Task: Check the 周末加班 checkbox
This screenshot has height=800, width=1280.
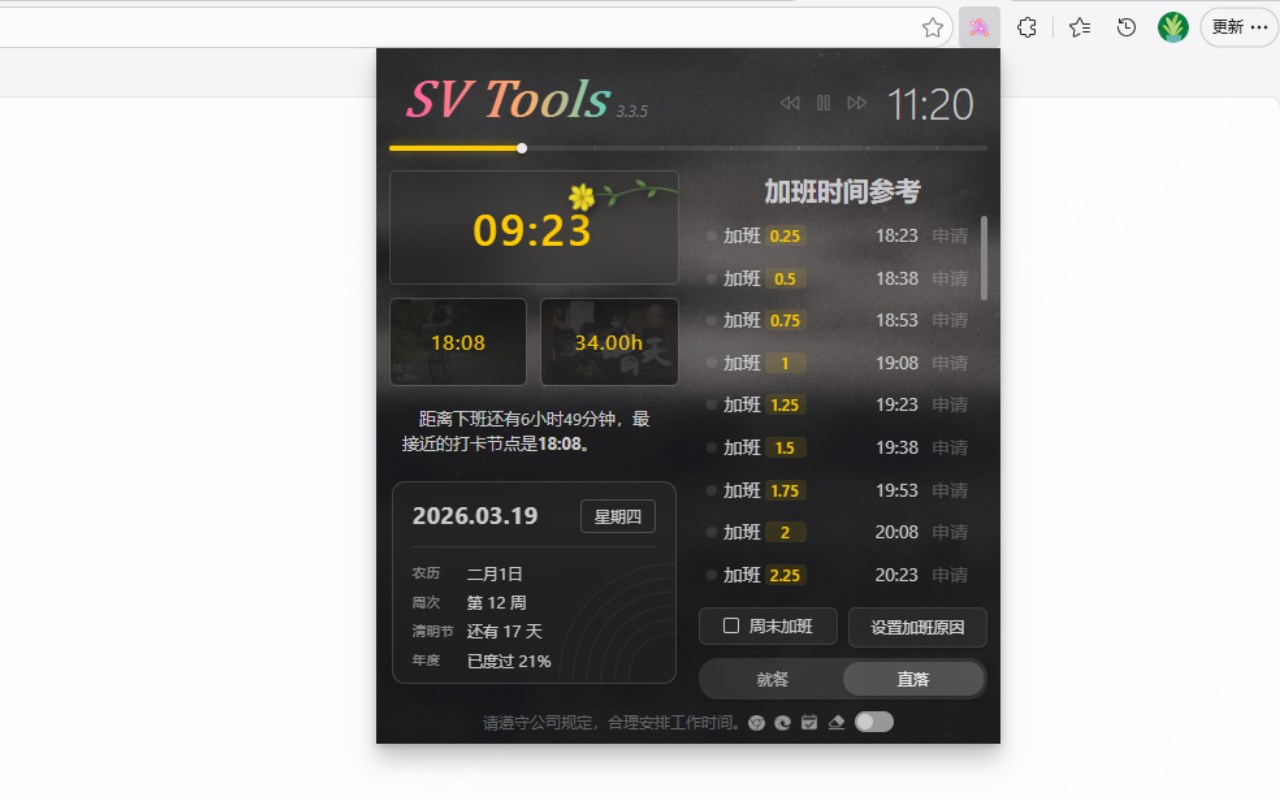Action: coord(731,626)
